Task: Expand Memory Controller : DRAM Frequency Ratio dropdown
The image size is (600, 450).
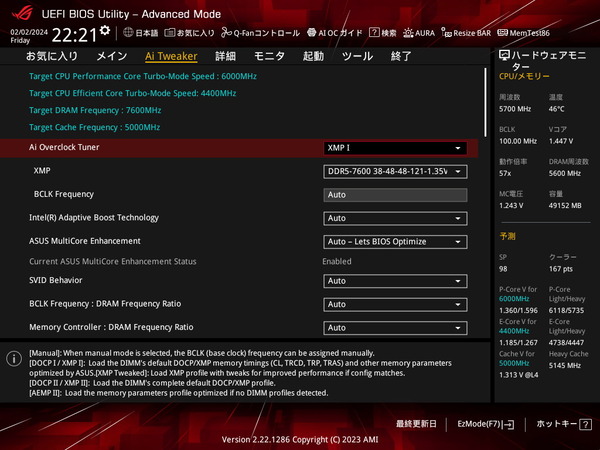Action: point(396,327)
